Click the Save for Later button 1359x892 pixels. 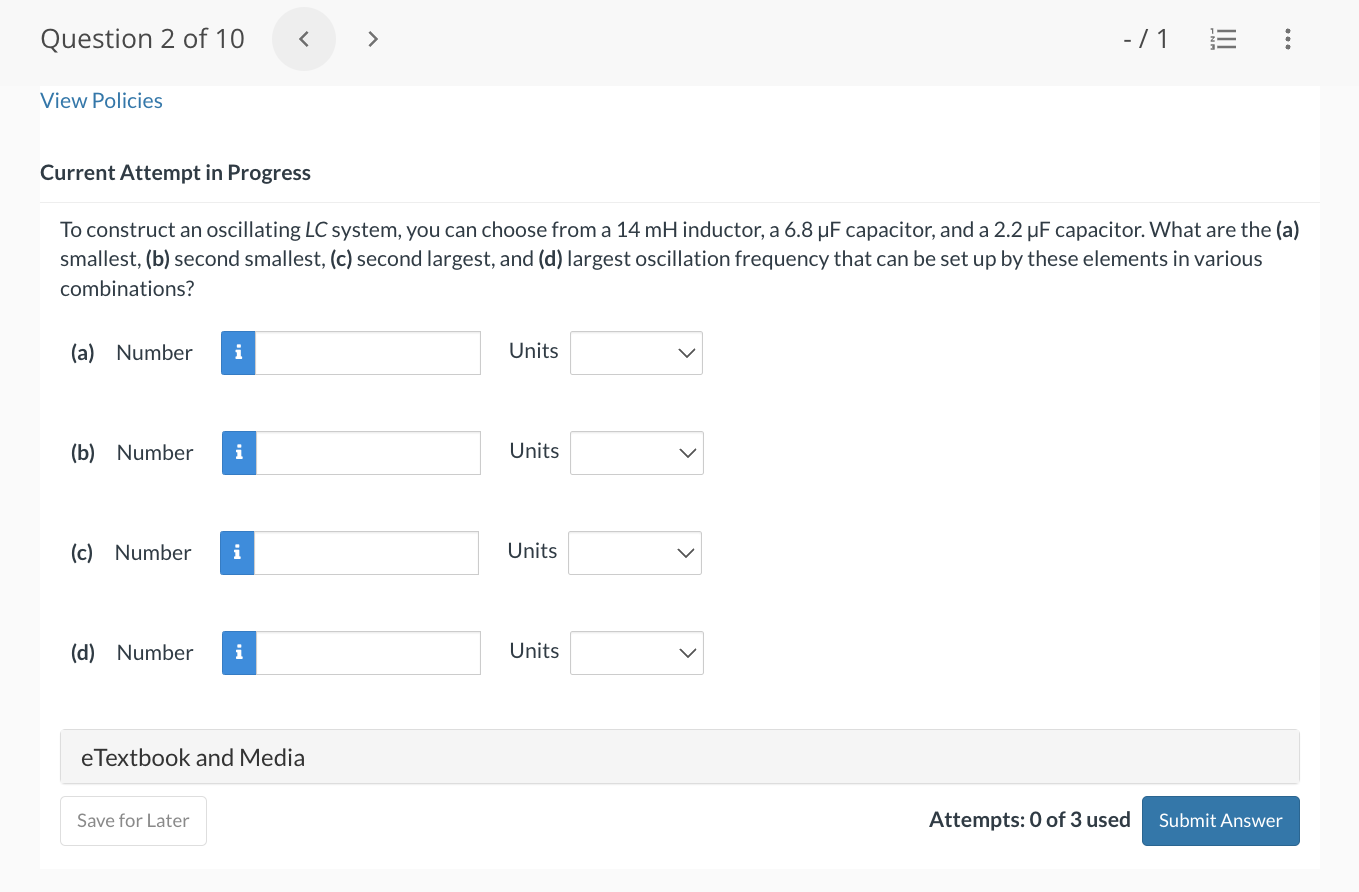click(x=133, y=821)
